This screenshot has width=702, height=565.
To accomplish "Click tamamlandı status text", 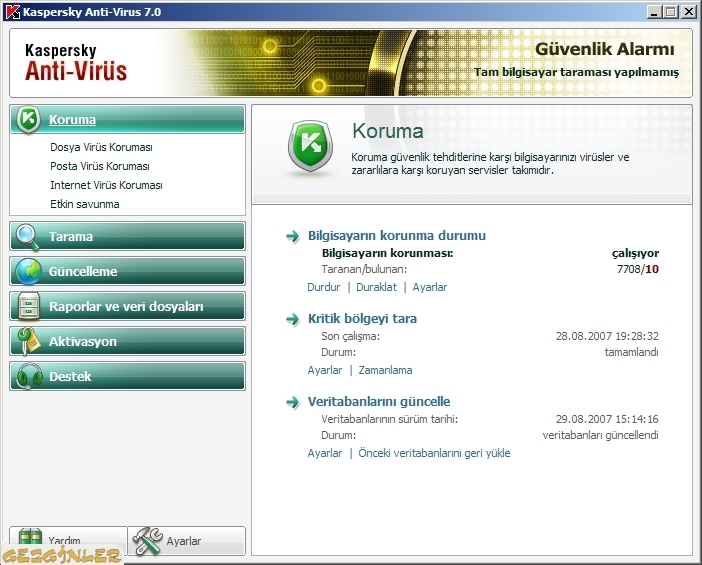I will coord(631,352).
